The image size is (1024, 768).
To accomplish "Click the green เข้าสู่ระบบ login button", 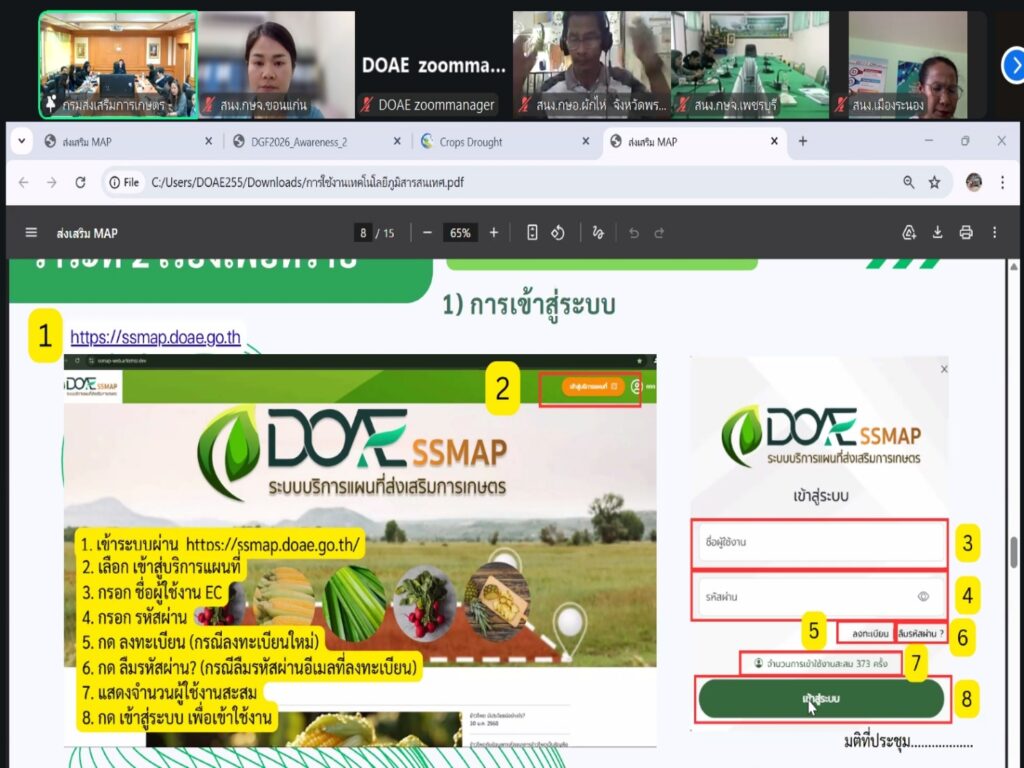I will (x=821, y=699).
